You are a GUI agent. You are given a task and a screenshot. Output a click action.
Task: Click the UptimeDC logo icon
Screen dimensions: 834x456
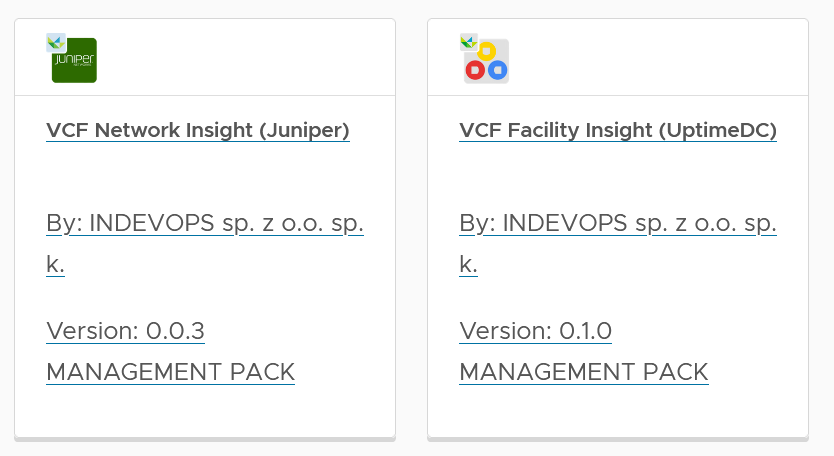[x=486, y=62]
